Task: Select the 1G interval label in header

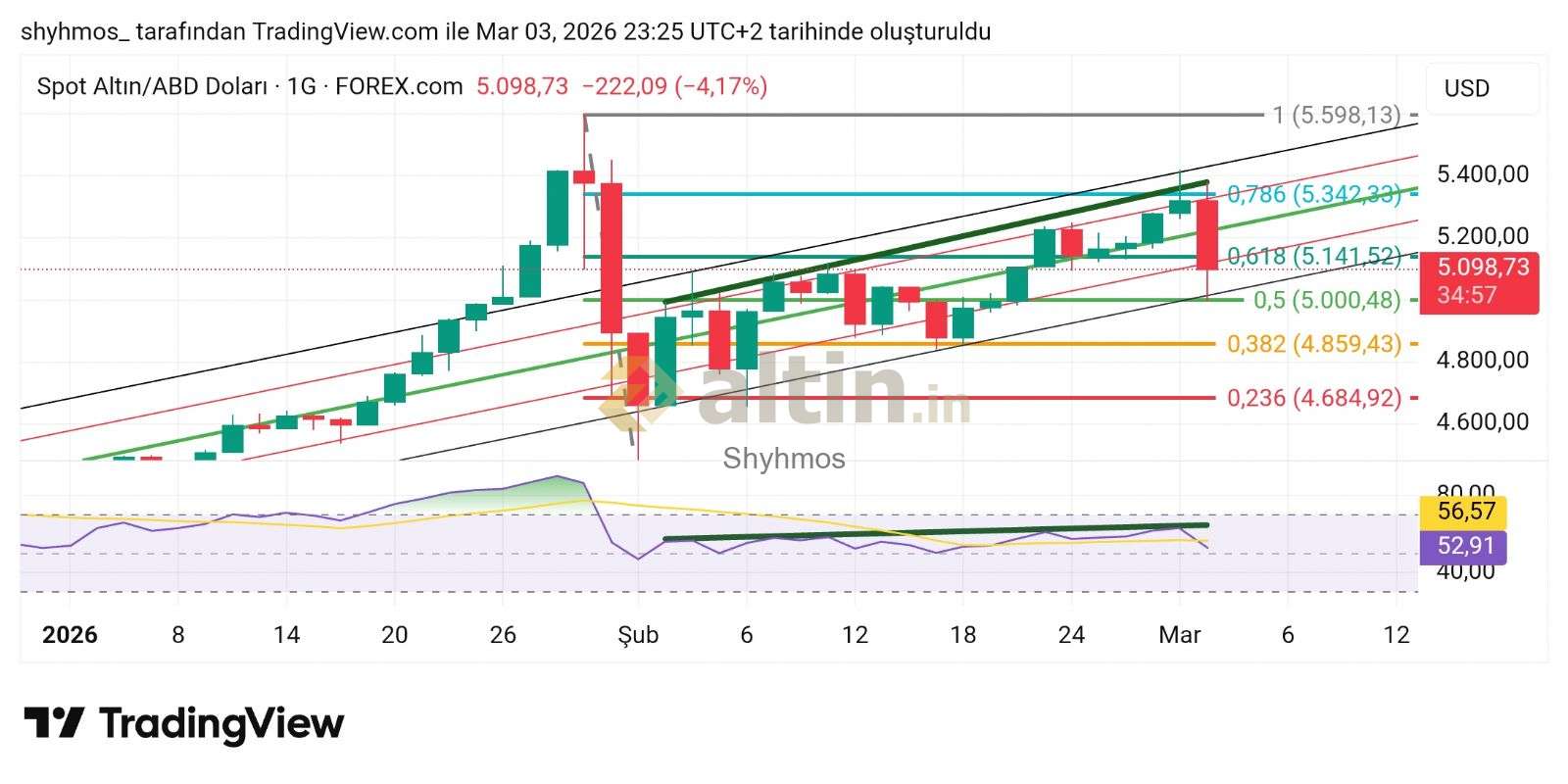Action: pos(302,86)
